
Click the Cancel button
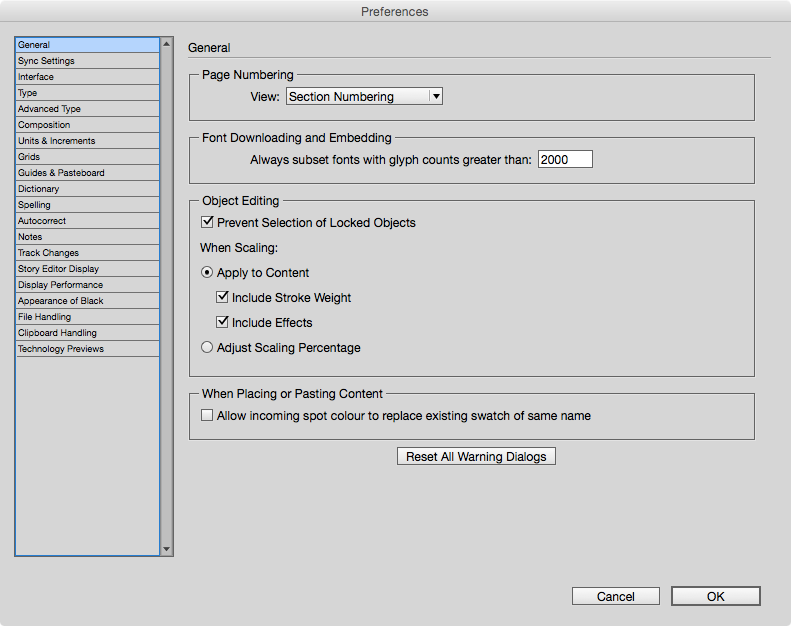point(615,596)
